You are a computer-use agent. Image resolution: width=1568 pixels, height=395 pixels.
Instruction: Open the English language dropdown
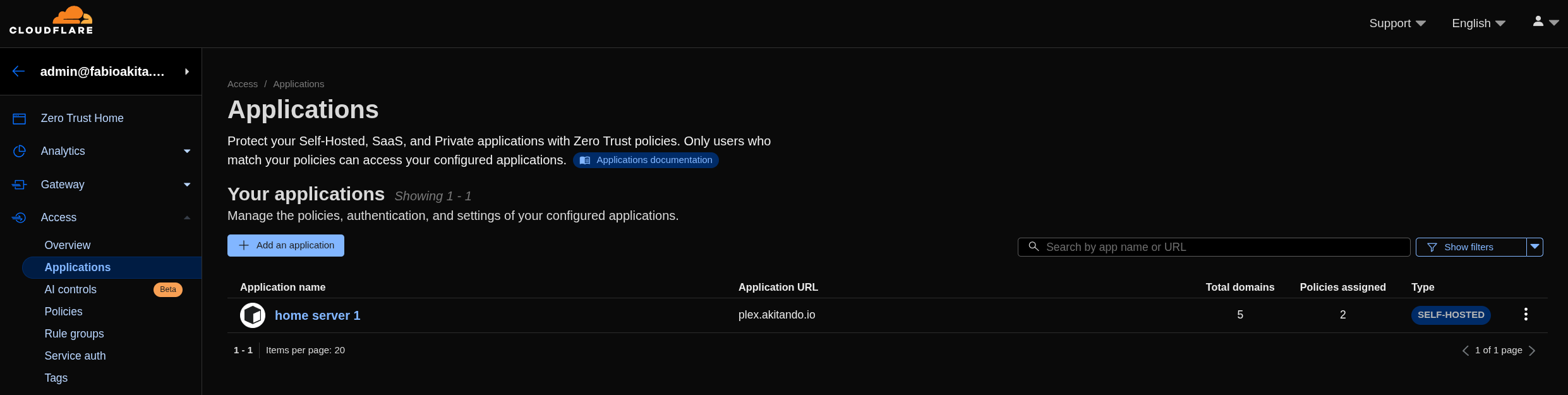coord(1478,23)
